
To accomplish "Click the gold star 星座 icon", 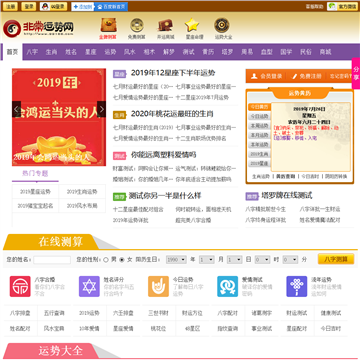I will coord(192,25).
